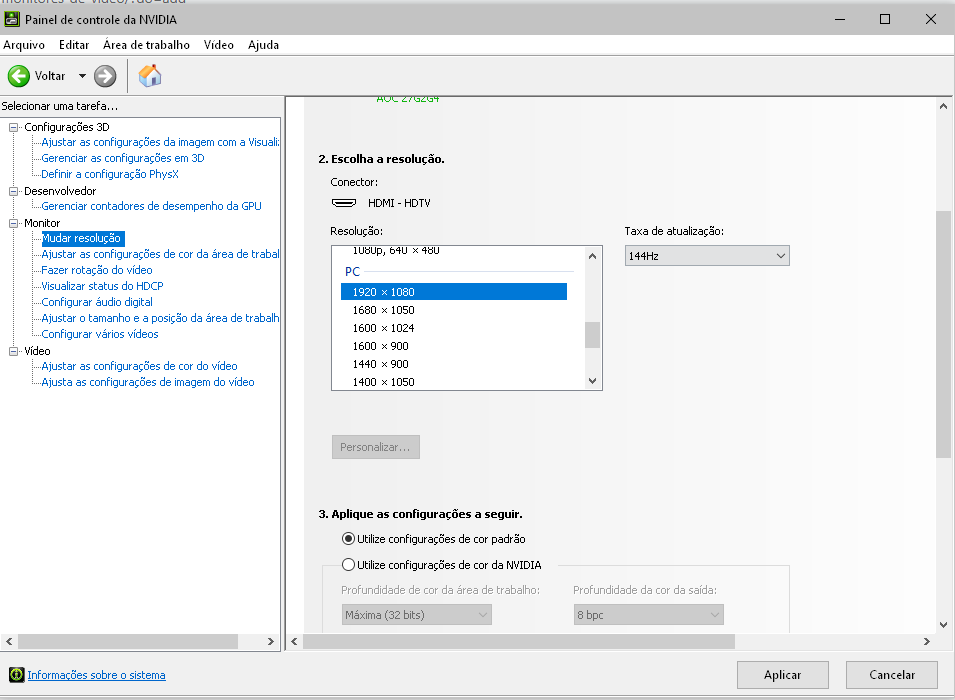
Task: Open 'Ajustar as configurações de cor da área de trabalho'
Action: tap(160, 254)
